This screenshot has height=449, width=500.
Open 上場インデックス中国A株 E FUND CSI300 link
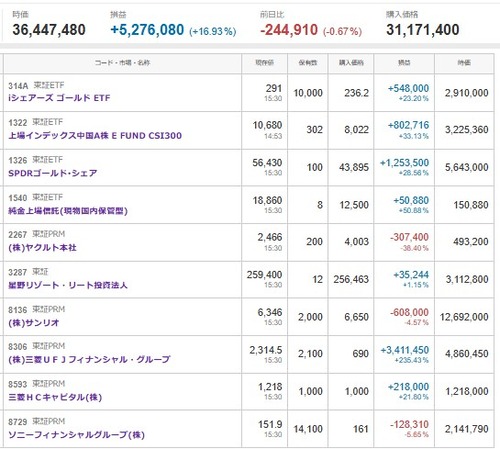[x=95, y=136]
